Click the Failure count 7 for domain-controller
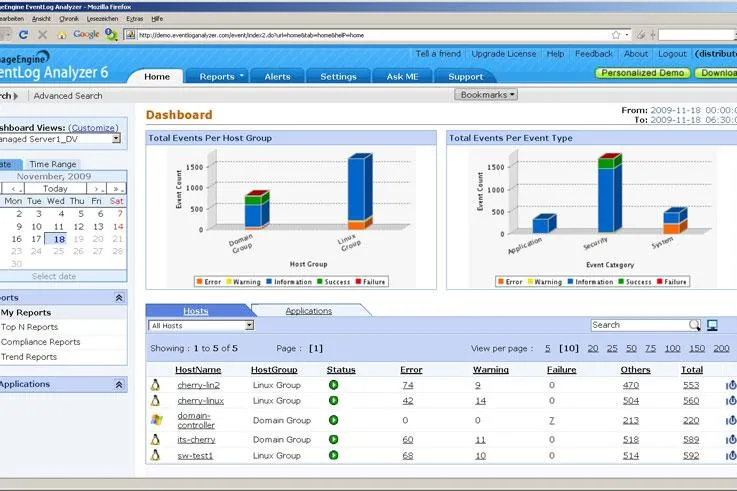The width and height of the screenshot is (737, 491). pos(551,421)
